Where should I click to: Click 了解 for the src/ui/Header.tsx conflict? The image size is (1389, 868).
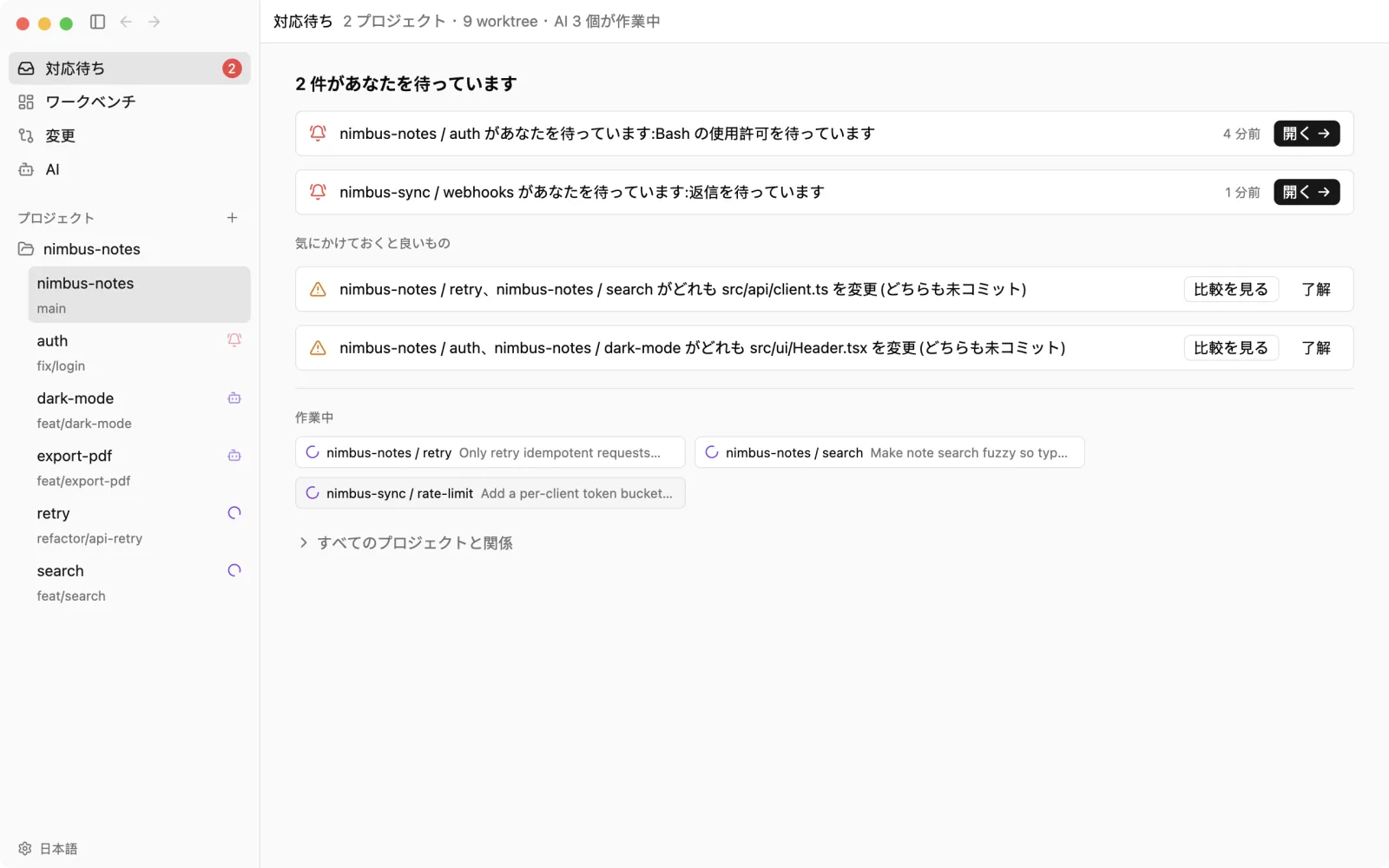1316,348
